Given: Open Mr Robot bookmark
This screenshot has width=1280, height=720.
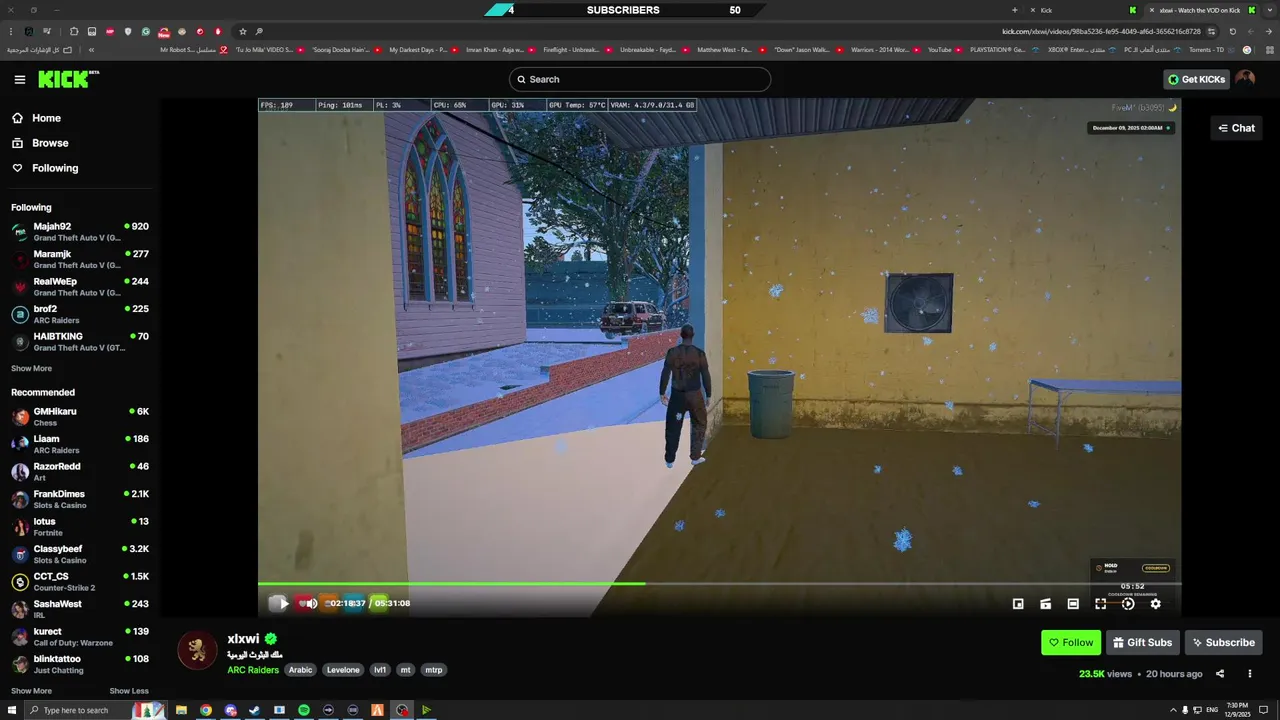Looking at the screenshot, I should pos(194,49).
